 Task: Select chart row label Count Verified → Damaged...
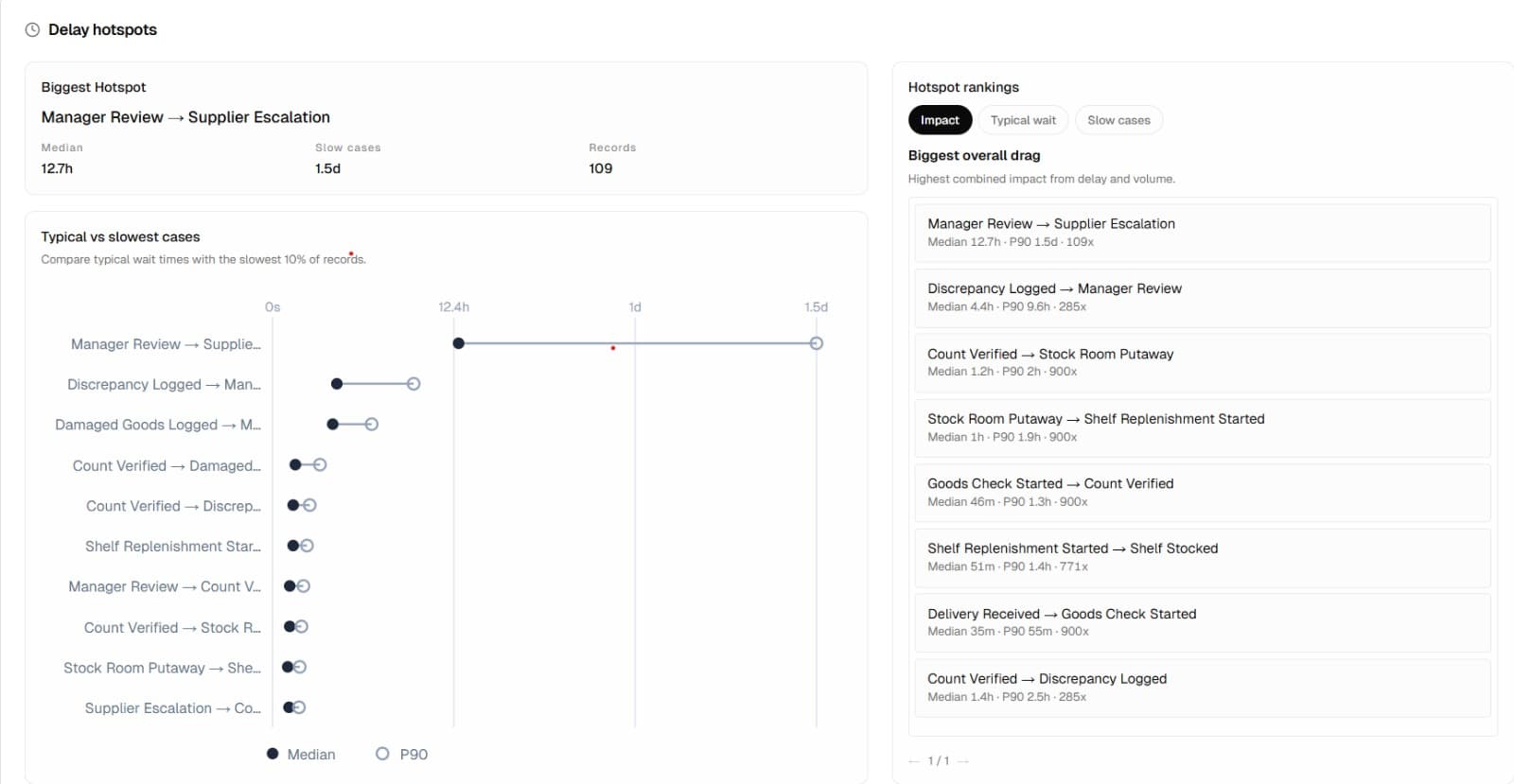[167, 466]
